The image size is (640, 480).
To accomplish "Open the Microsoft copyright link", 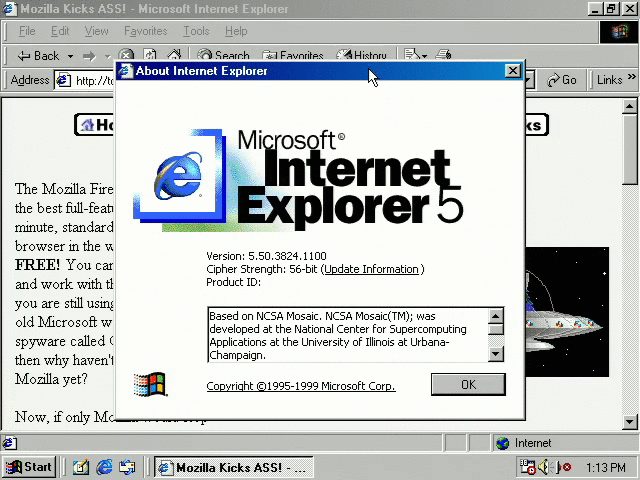I will click(x=301, y=386).
